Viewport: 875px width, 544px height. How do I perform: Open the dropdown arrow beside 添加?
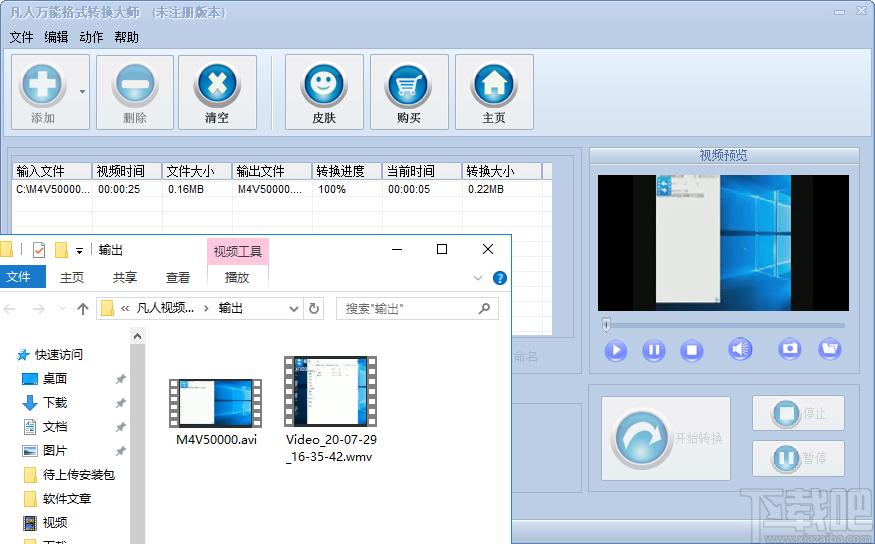pyautogui.click(x=82, y=92)
